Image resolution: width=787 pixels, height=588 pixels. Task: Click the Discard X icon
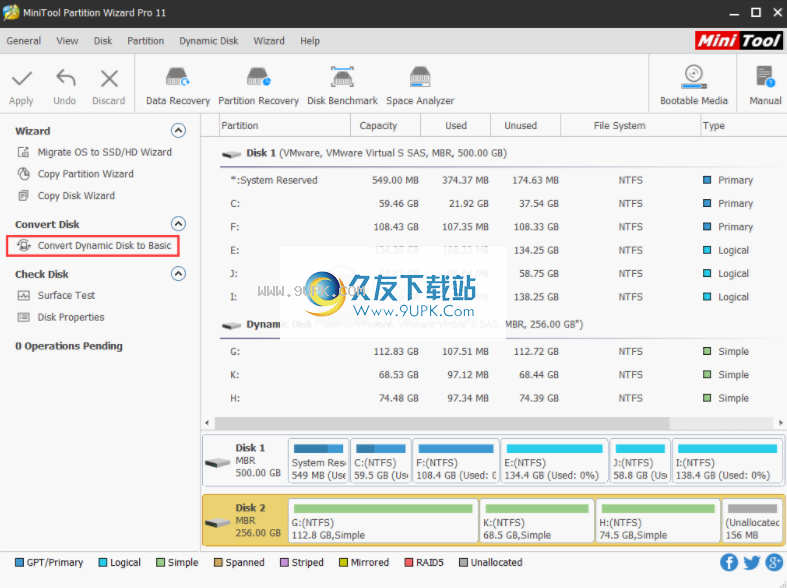pyautogui.click(x=109, y=79)
